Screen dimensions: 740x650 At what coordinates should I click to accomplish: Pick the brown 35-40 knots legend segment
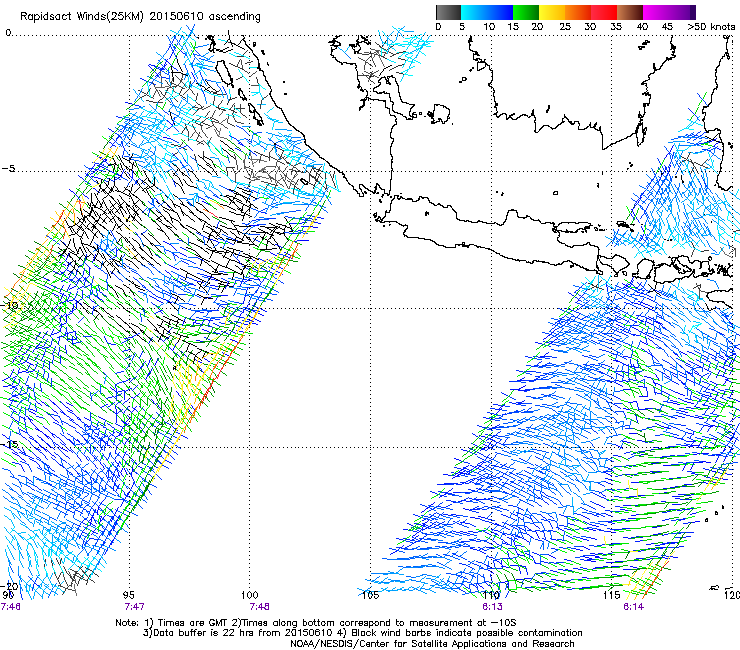630,12
